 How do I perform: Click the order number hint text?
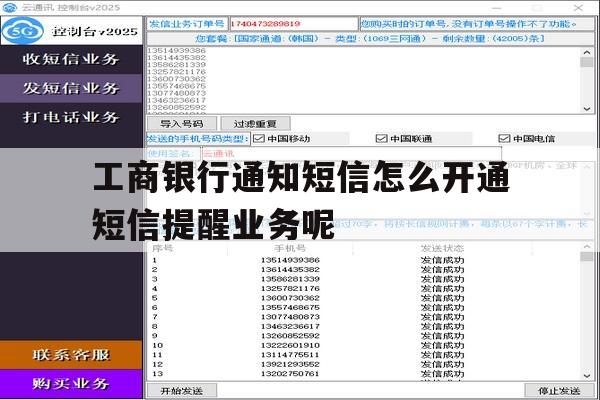tap(469, 24)
